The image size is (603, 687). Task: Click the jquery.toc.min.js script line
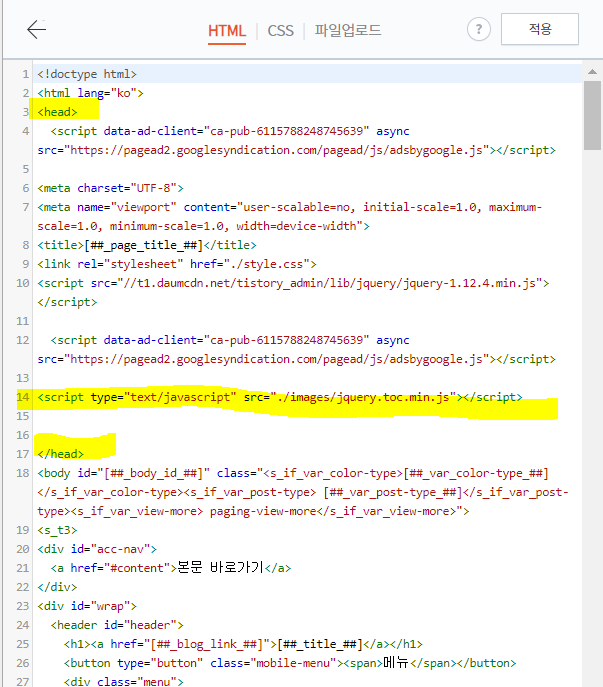click(280, 397)
